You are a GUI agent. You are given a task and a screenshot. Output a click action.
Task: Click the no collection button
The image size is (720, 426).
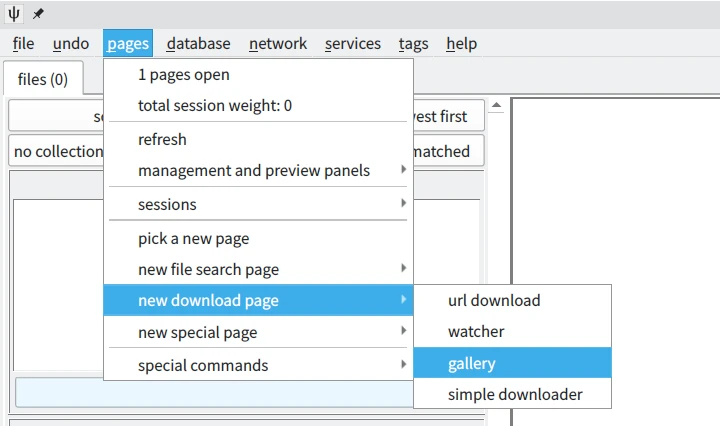pos(57,151)
